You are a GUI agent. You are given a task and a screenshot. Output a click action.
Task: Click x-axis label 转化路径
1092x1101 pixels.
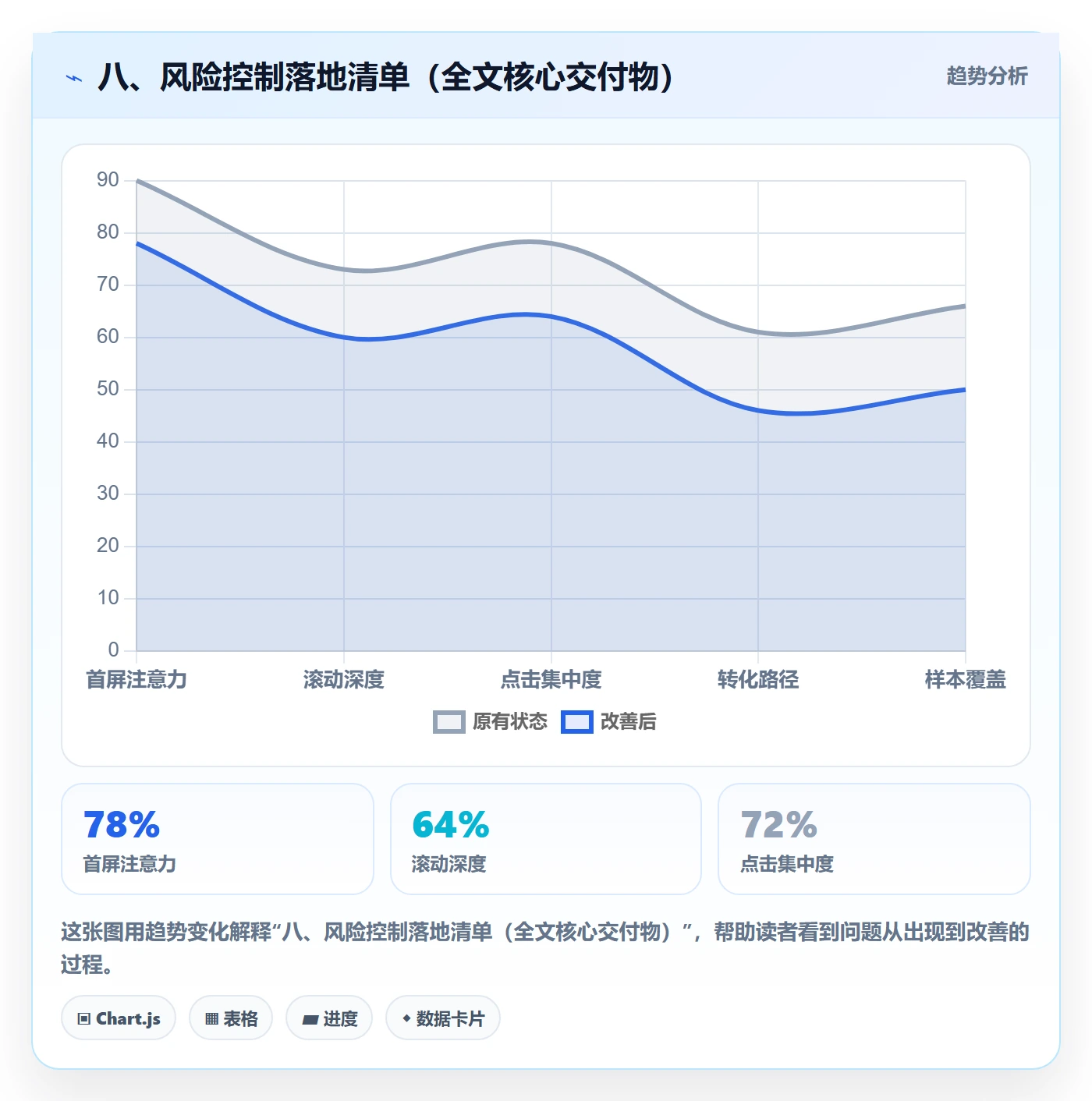pos(758,680)
